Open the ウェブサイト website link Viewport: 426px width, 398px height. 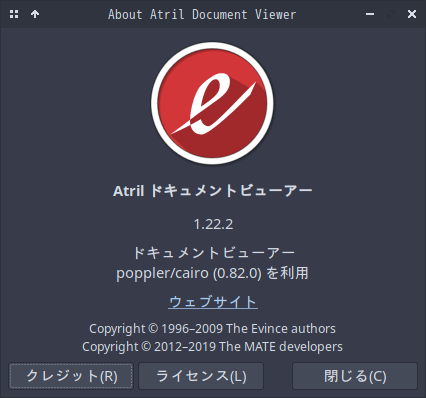click(x=213, y=302)
